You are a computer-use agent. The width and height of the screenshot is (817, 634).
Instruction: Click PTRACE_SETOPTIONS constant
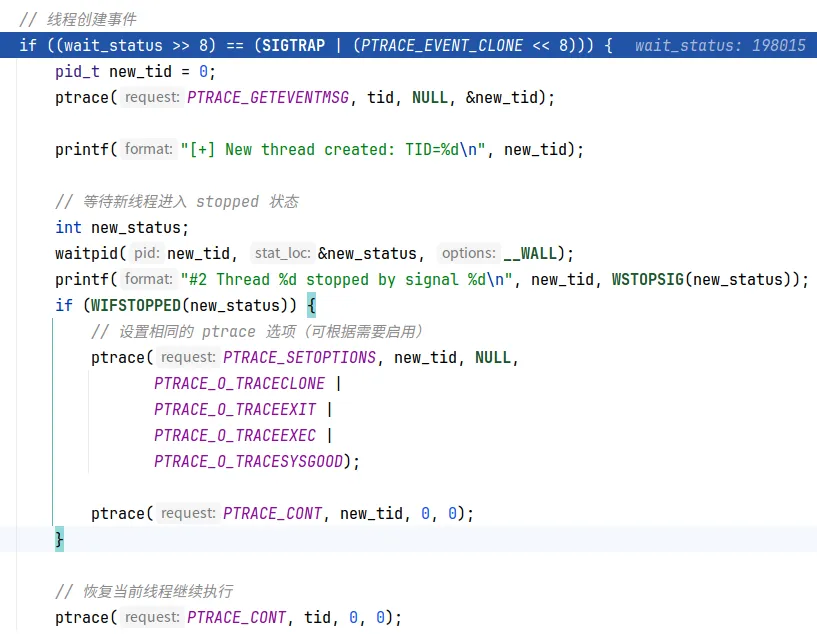click(x=300, y=358)
